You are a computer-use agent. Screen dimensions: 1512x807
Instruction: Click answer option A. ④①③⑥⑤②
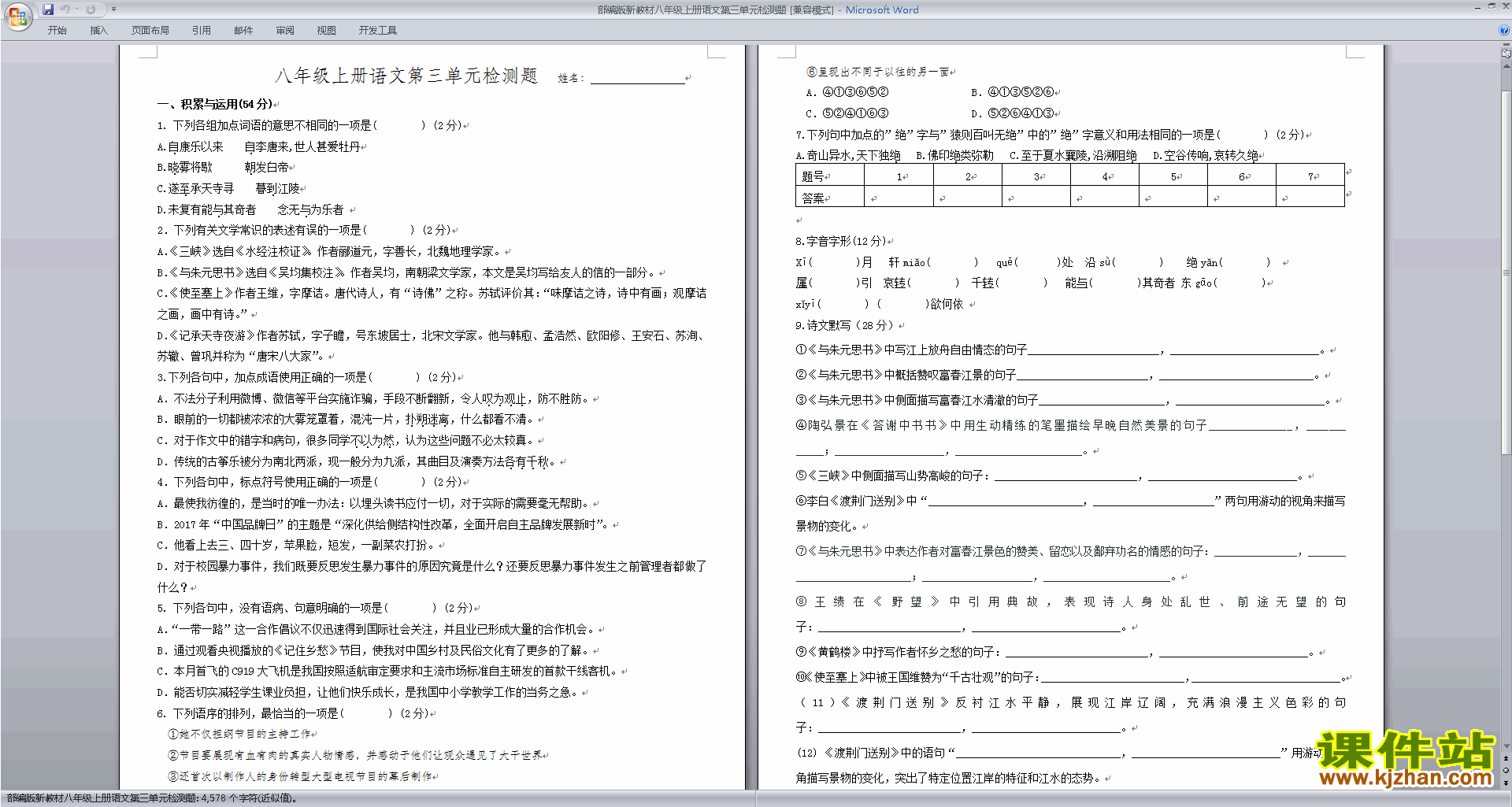[x=847, y=92]
